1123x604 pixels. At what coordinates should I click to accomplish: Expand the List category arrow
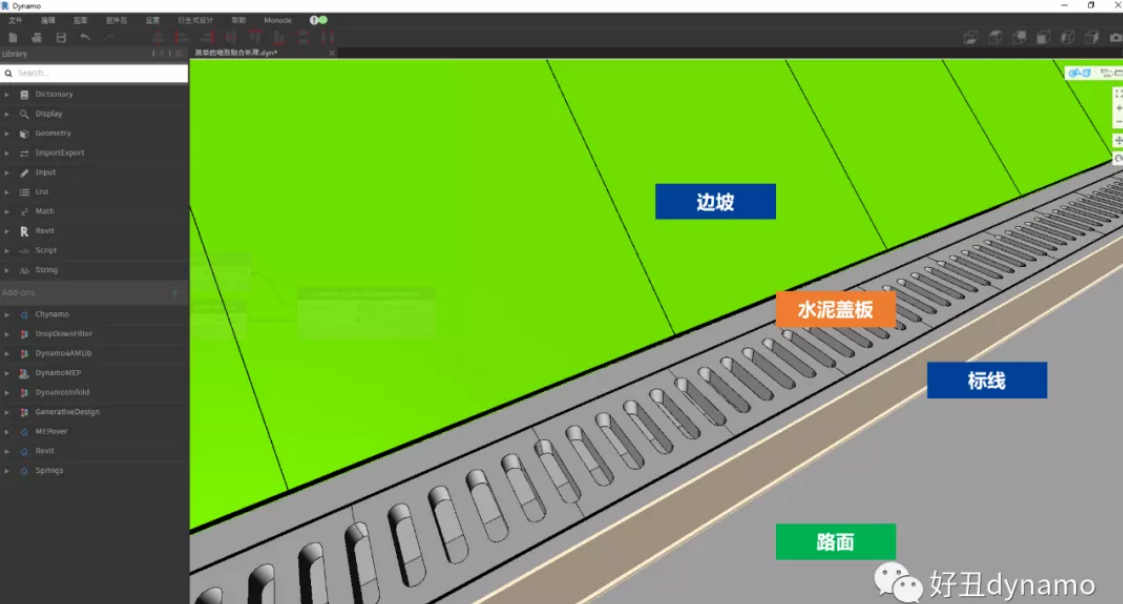click(6, 192)
